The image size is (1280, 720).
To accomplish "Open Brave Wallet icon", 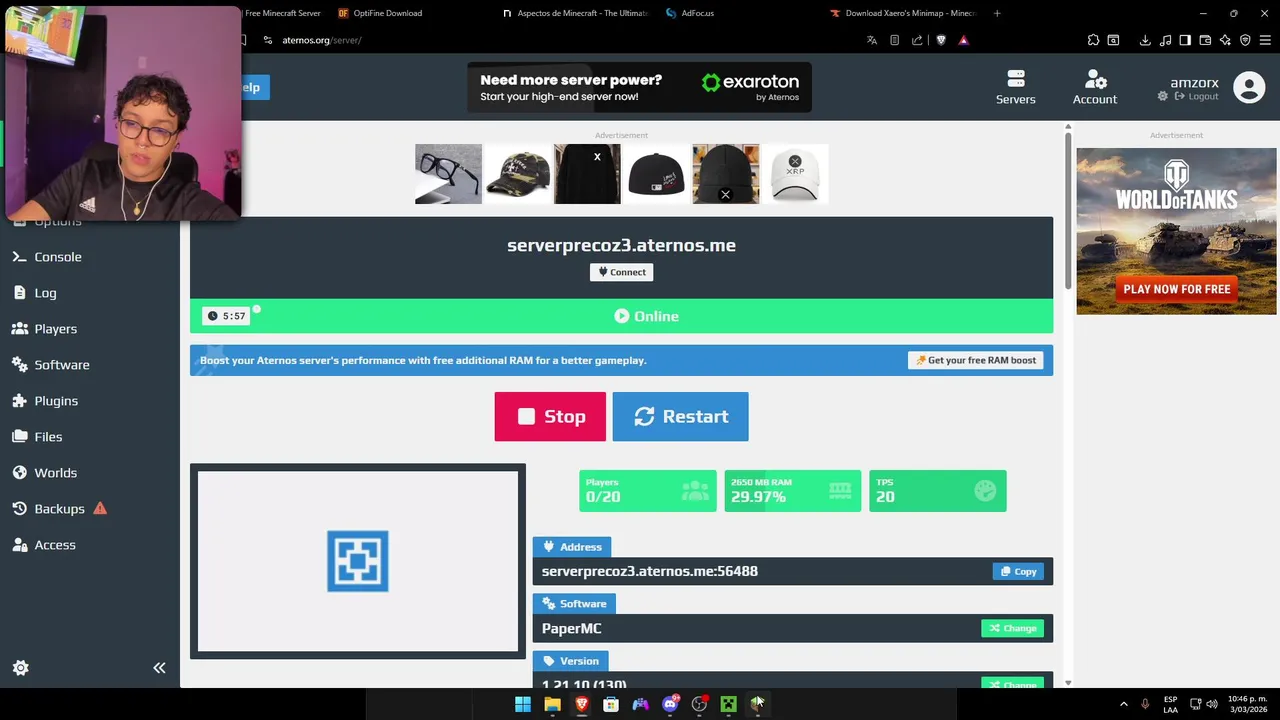I will click(x=1205, y=40).
